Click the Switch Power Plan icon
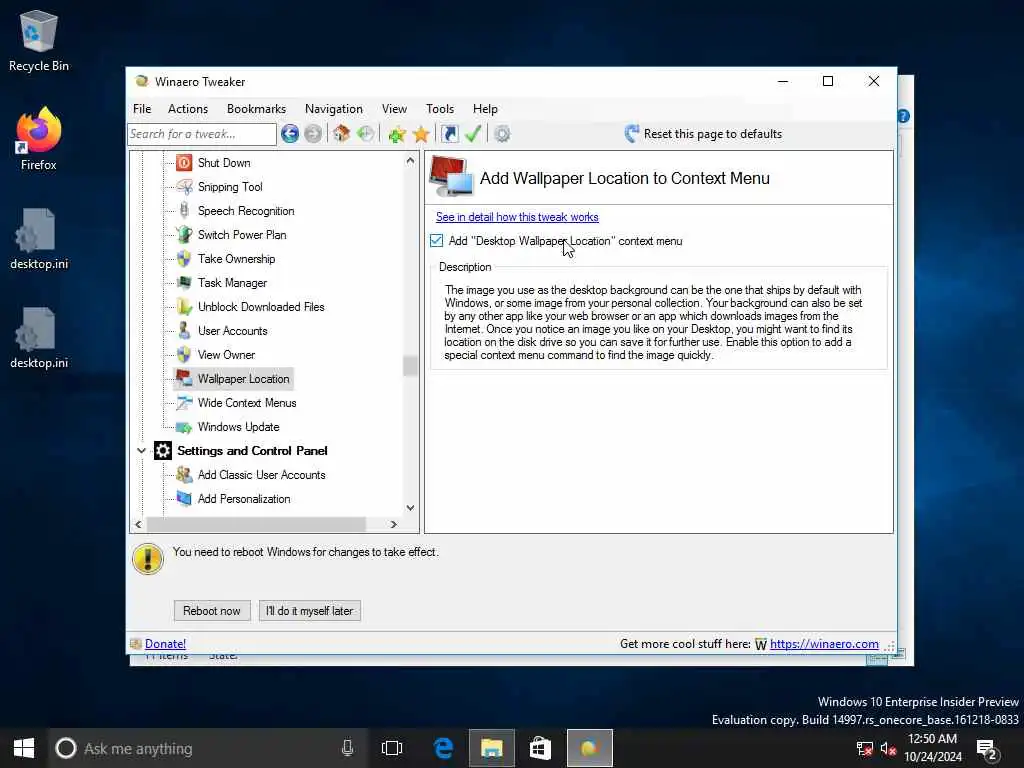This screenshot has width=1024, height=768. pyautogui.click(x=184, y=234)
